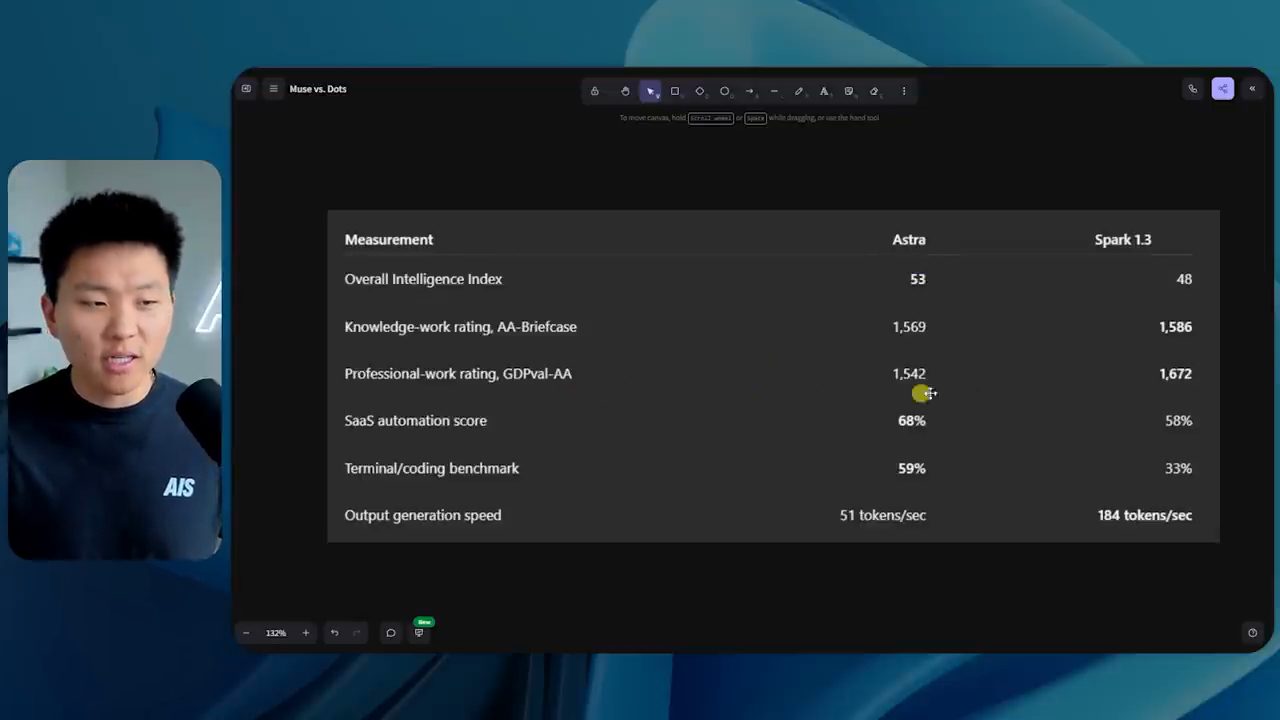Select the Diamond shape tool
1280x720 pixels.
coord(700,91)
